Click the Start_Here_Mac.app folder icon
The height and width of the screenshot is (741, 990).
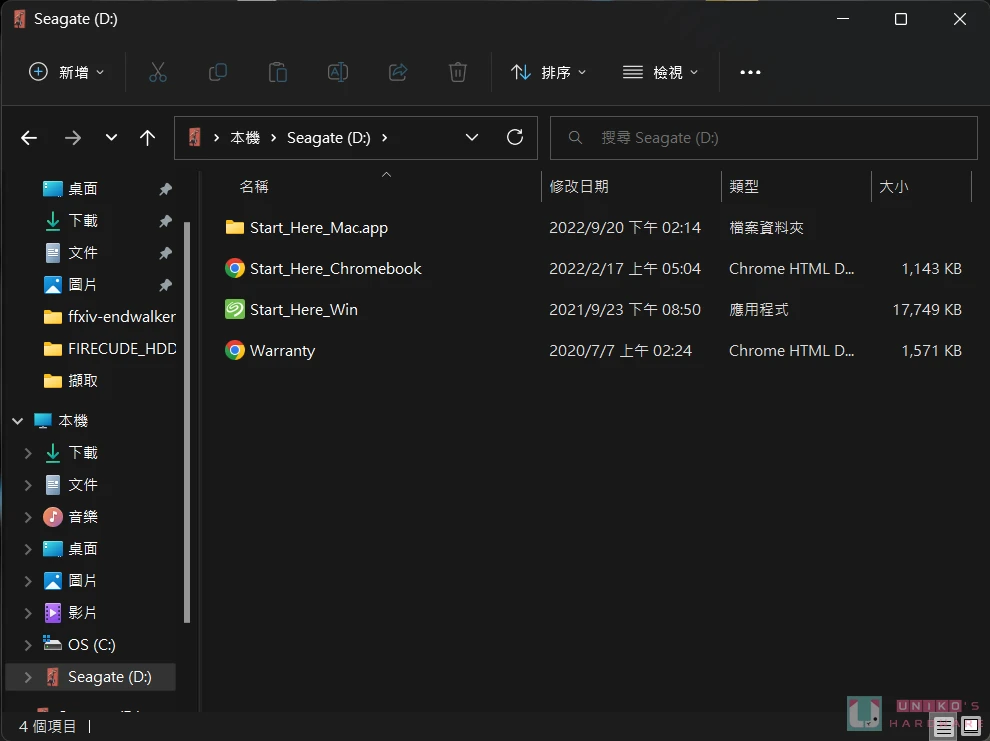click(x=235, y=227)
